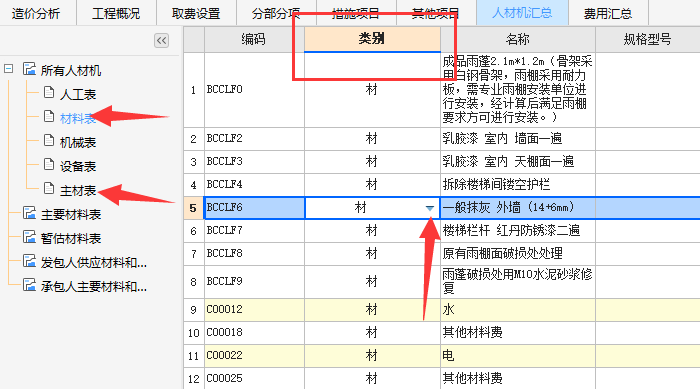700x389 pixels.
Task: Click name cell 乳胶漆 室内 天棚面一遍
Action: pos(518,162)
